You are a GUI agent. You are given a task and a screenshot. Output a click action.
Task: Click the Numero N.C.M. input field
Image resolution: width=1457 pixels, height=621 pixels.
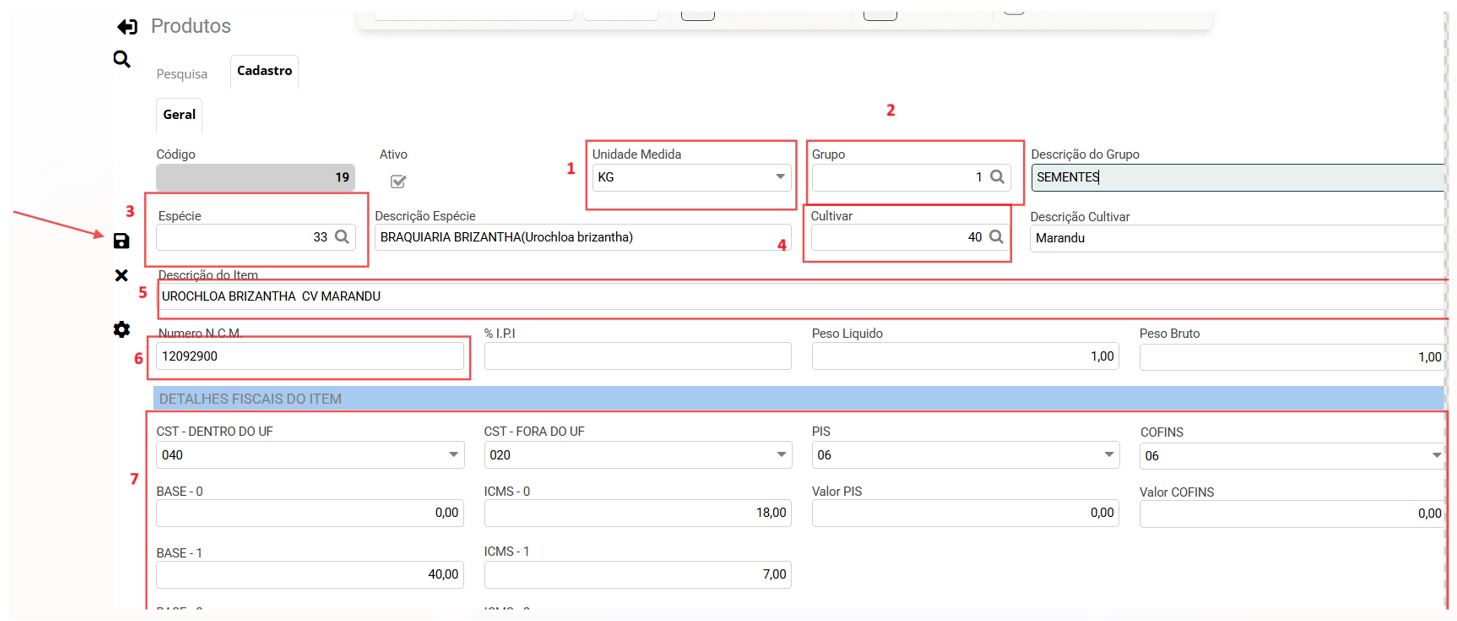(x=310, y=356)
